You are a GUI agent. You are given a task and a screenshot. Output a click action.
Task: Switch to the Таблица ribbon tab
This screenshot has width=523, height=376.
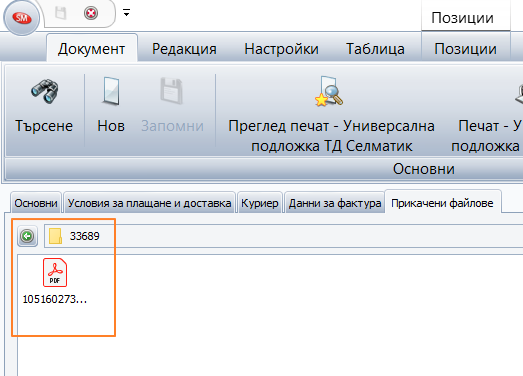pos(376,49)
